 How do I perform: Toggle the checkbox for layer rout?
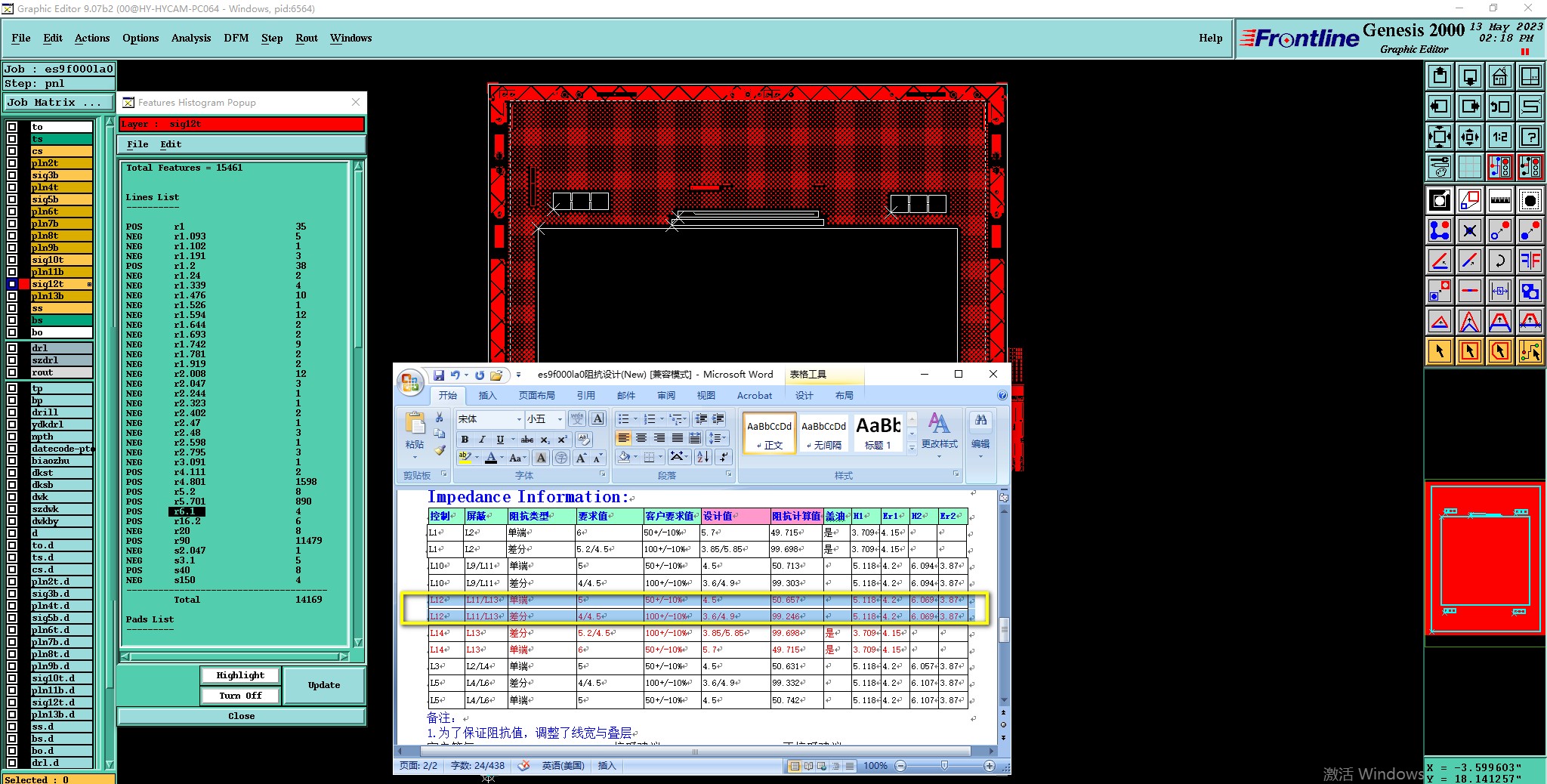click(12, 372)
